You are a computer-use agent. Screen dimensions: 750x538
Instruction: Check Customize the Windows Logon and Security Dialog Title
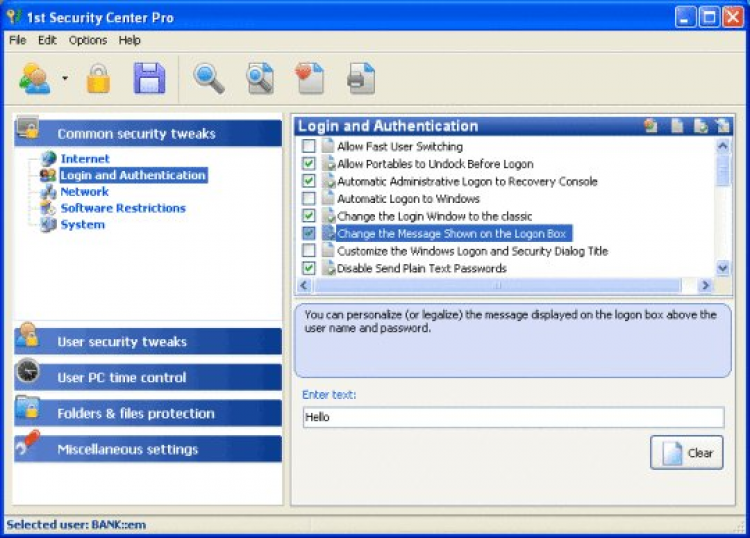point(309,250)
